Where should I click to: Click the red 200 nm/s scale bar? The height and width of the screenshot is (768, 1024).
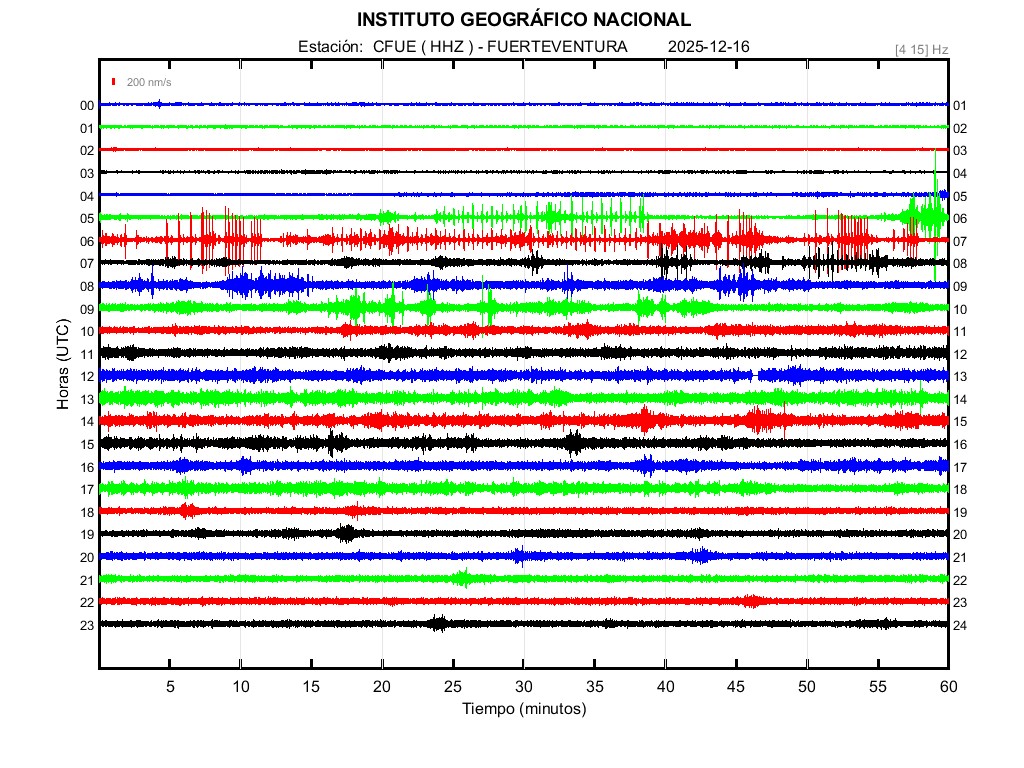point(115,82)
